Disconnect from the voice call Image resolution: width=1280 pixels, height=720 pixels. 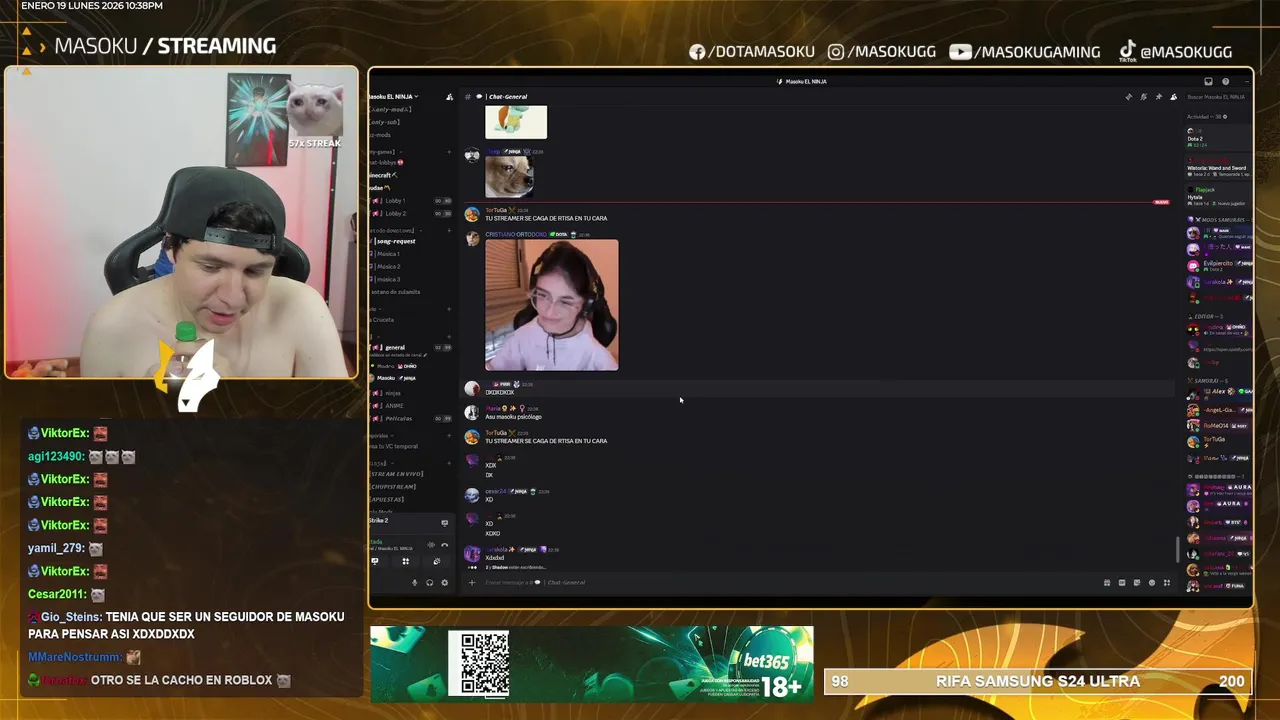click(444, 545)
